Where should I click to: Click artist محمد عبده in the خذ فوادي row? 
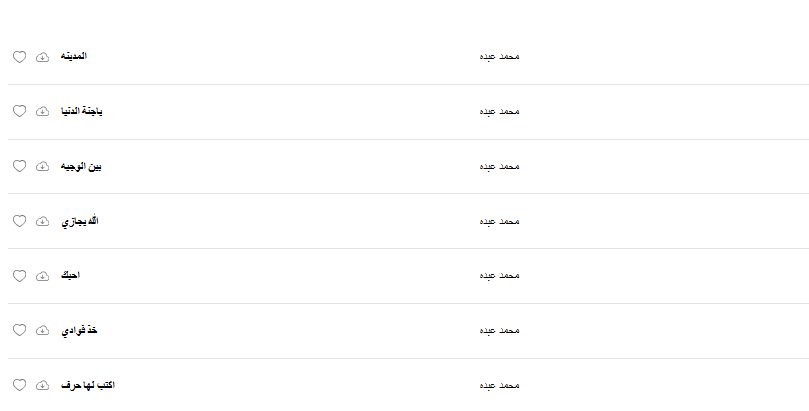click(x=499, y=330)
